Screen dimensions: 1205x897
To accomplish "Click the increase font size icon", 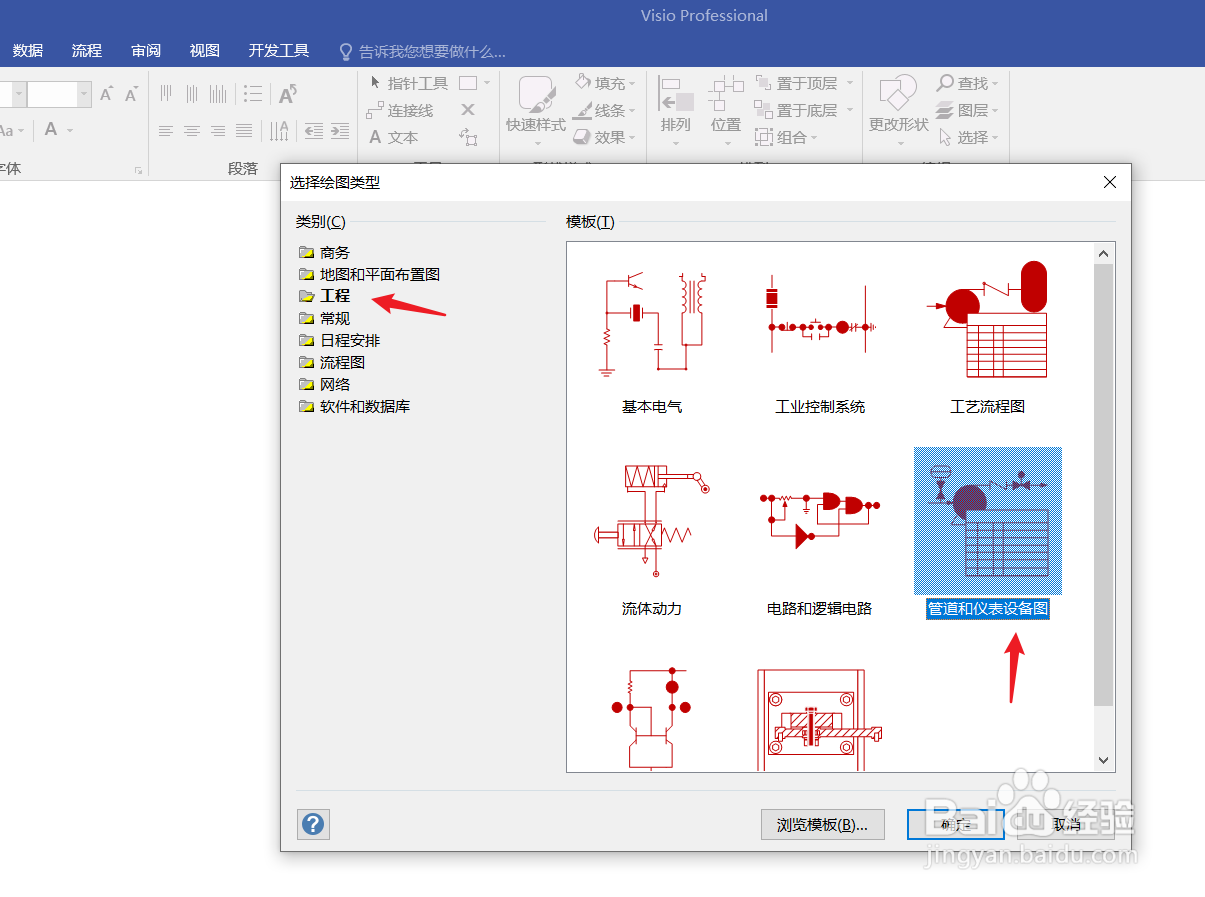I will (106, 94).
